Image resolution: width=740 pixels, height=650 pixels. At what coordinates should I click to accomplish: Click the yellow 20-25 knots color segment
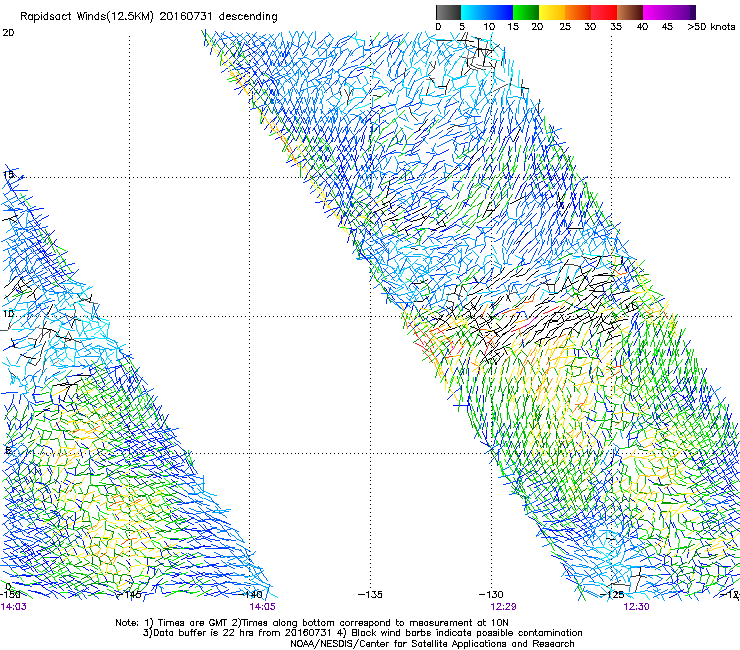[x=552, y=12]
